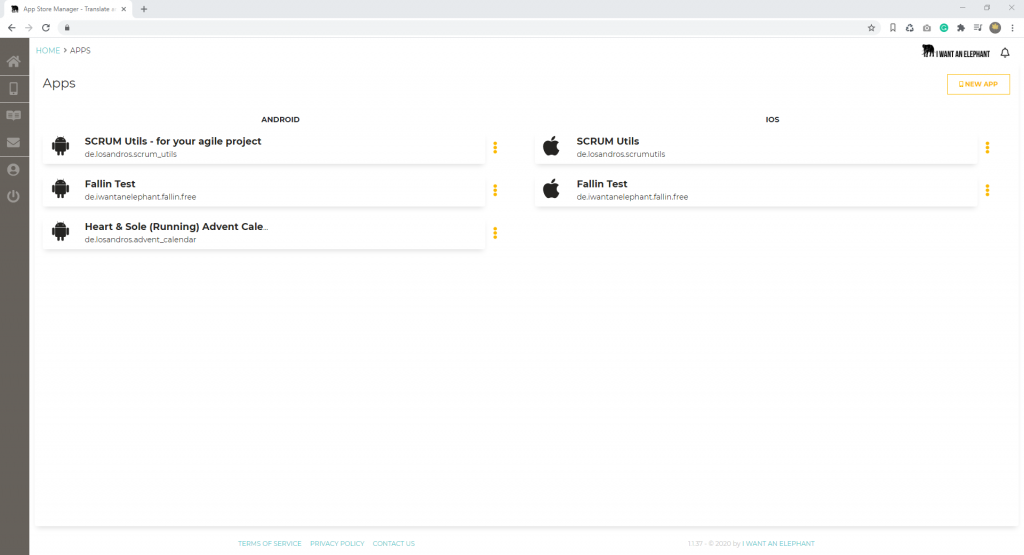The width and height of the screenshot is (1024, 555).
Task: Expand options for Heart & Sole app
Action: click(x=495, y=233)
